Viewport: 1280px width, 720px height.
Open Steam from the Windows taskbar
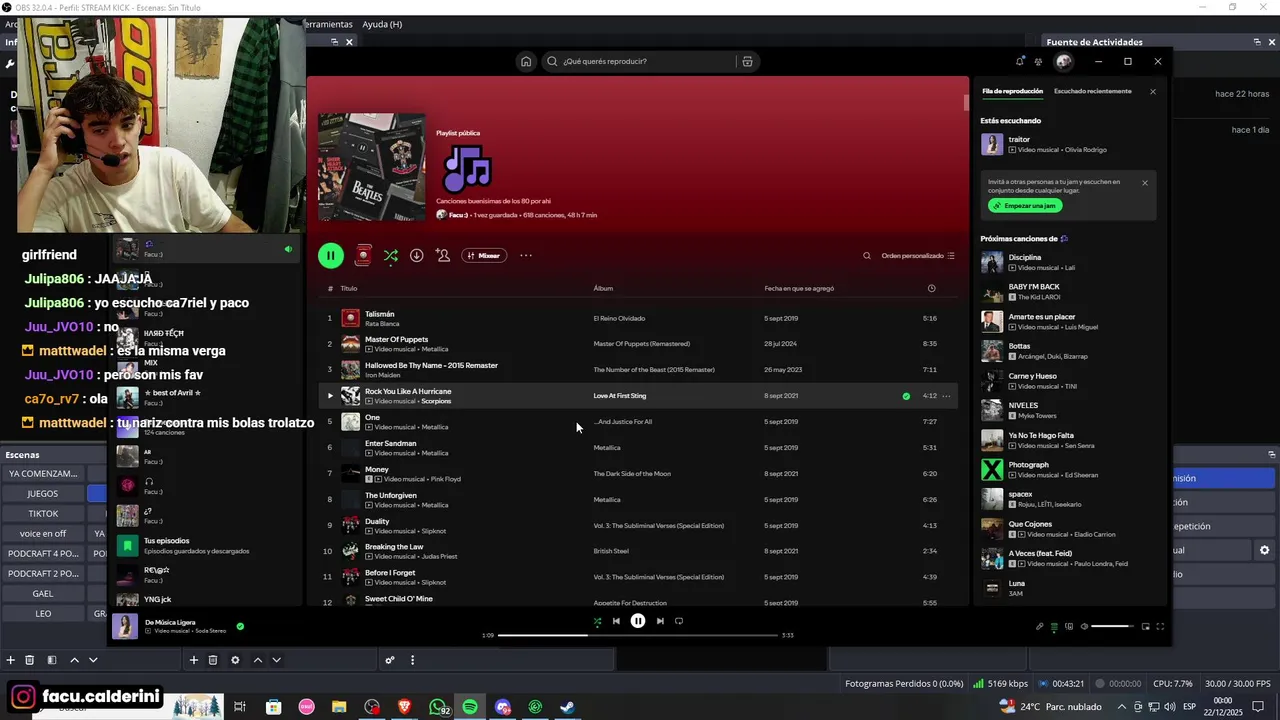coord(567,707)
